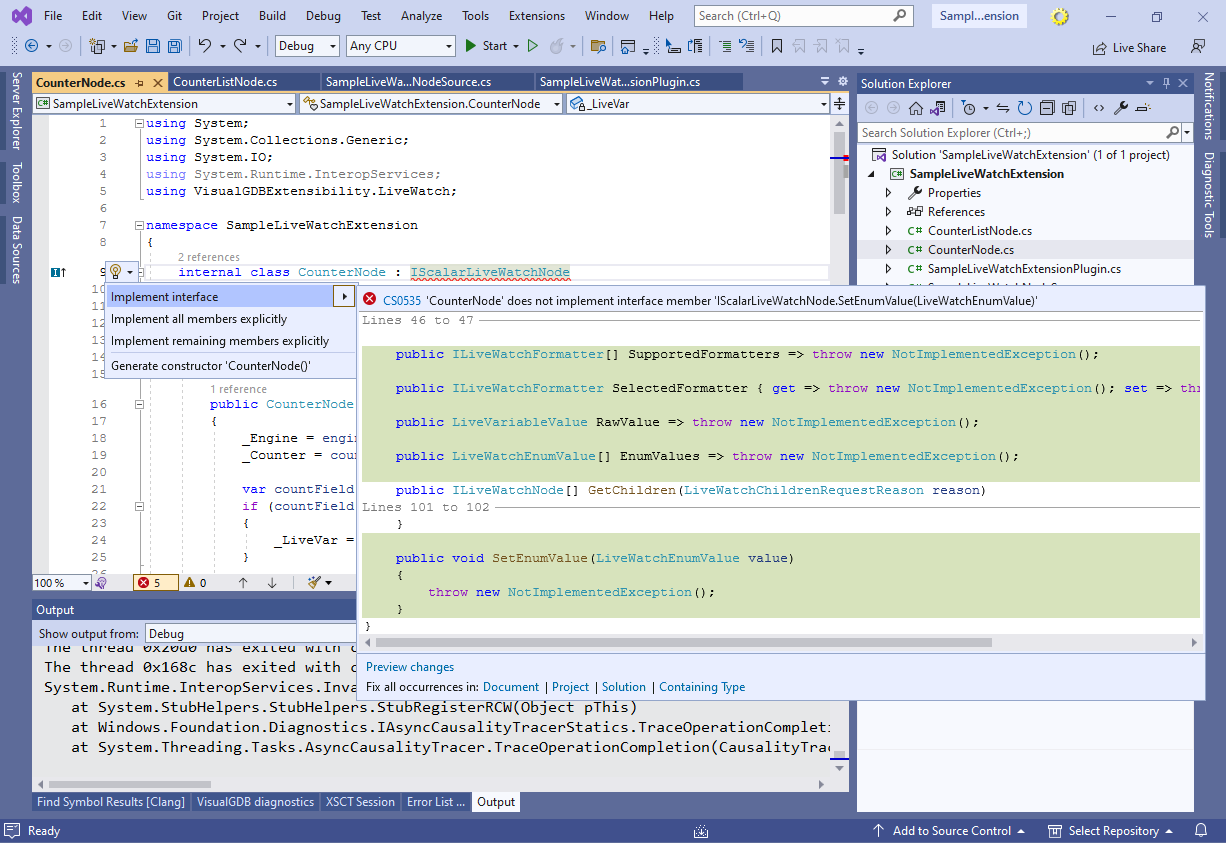
Task: Click the Hot Reload flame icon
Action: pos(557,46)
